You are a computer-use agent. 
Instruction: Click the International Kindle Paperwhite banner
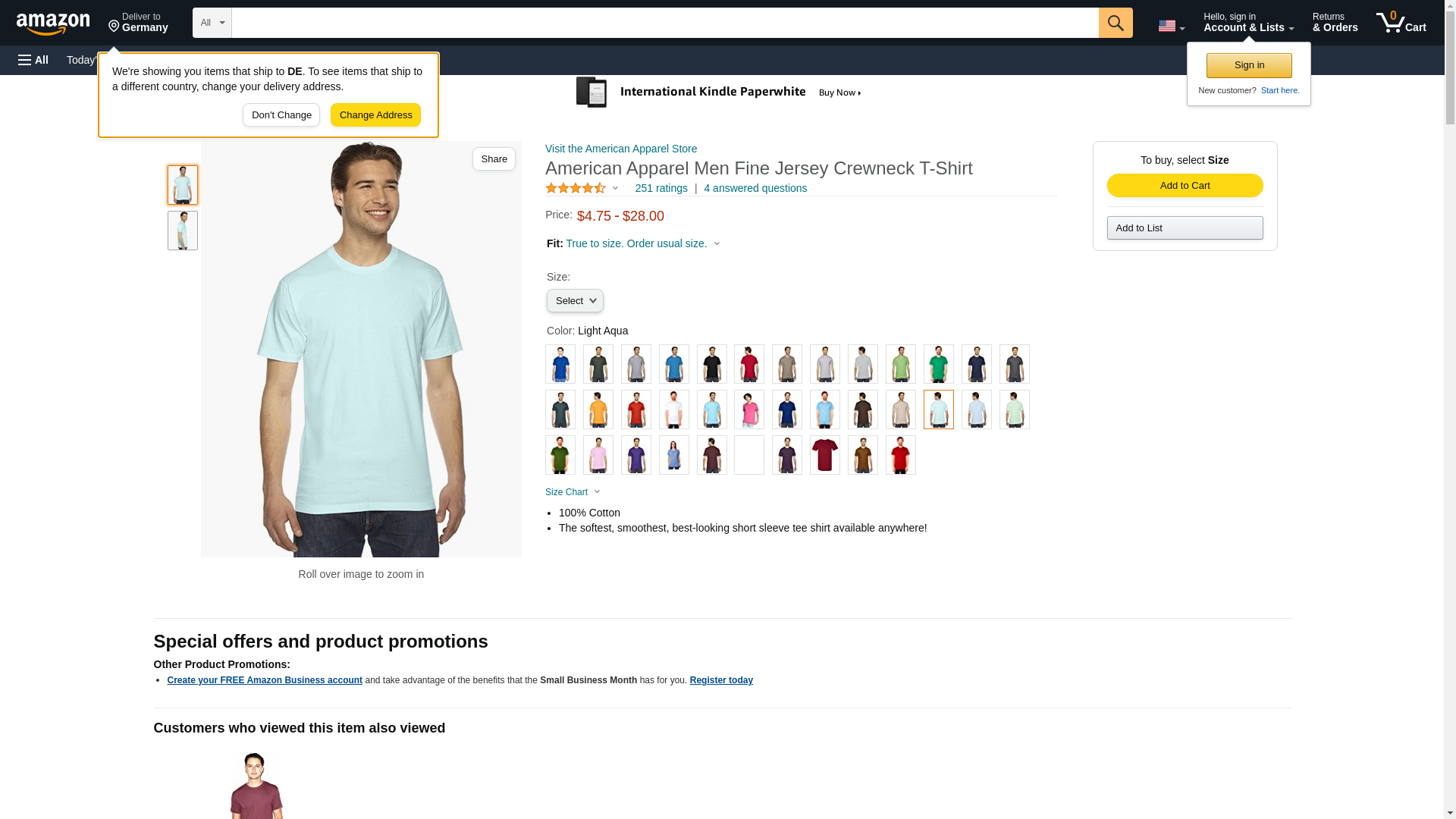720,93
